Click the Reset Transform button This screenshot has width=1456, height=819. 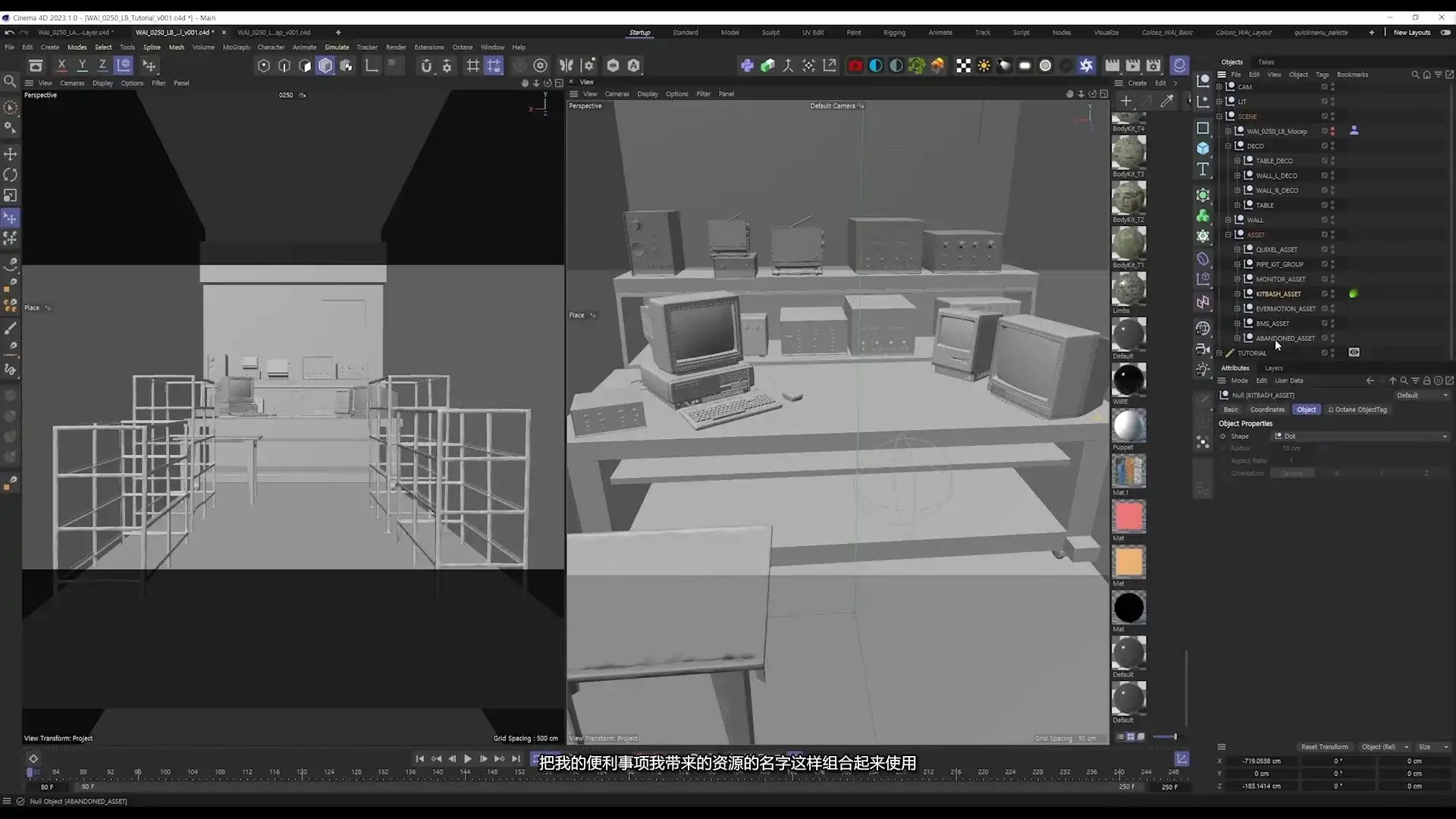pyautogui.click(x=1324, y=747)
